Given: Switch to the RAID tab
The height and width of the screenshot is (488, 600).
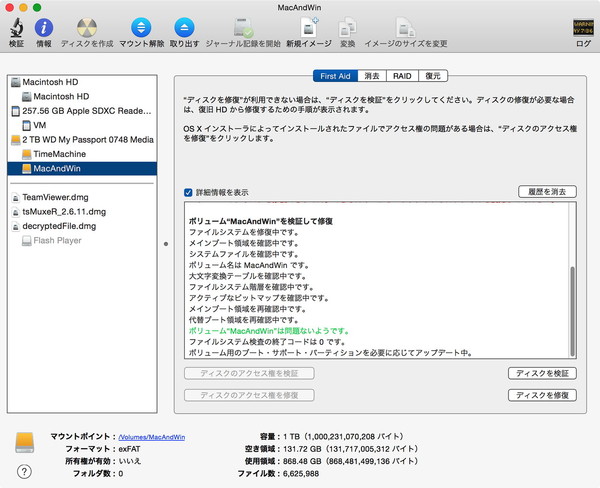Looking at the screenshot, I should tap(402, 76).
